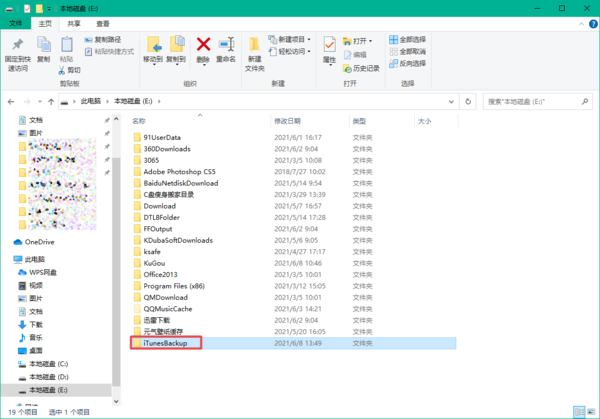Click Paste shortcut (粘贴快捷方式)
The image size is (600, 419).
click(109, 51)
